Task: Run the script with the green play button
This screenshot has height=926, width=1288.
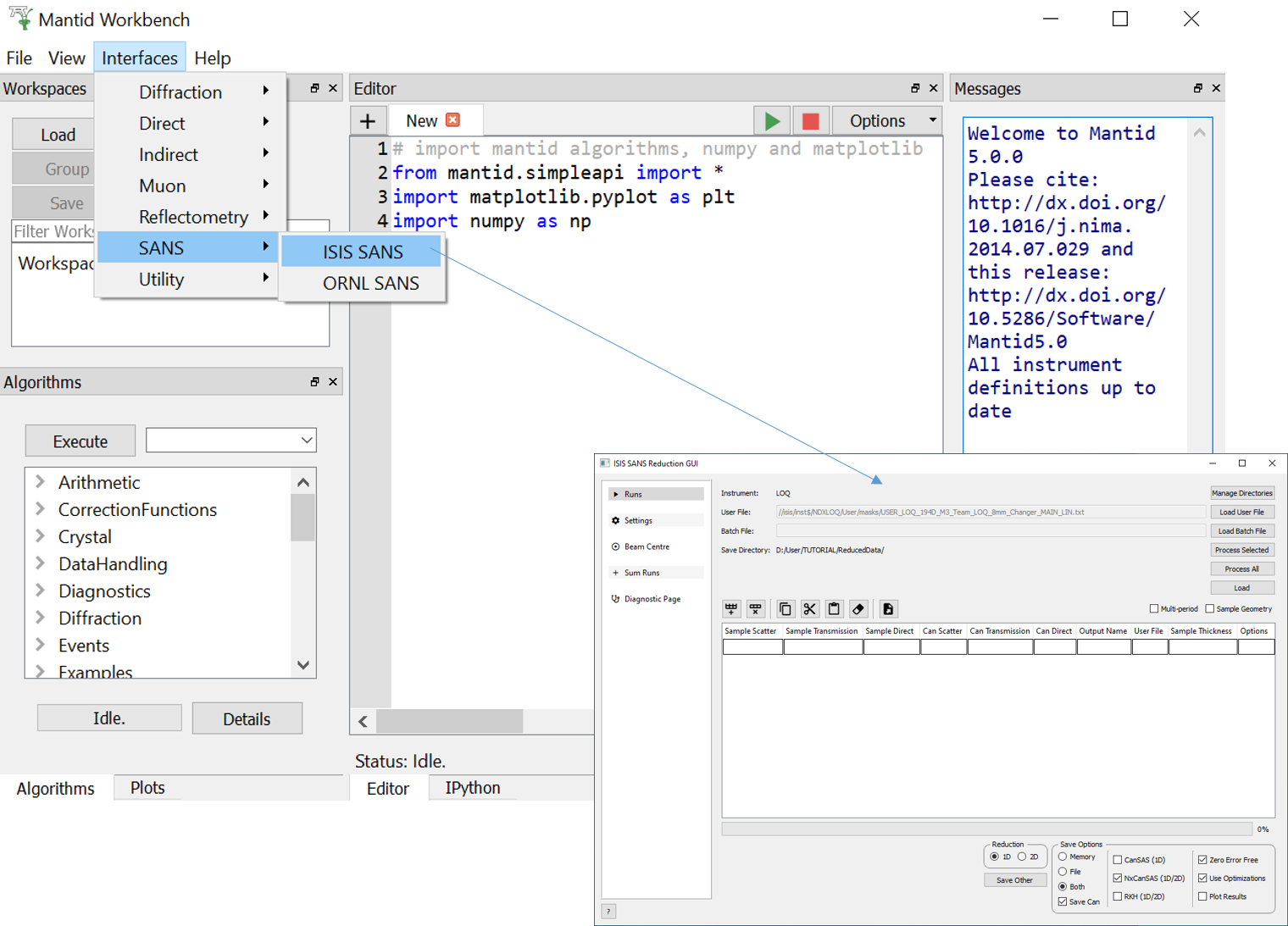Action: point(772,121)
